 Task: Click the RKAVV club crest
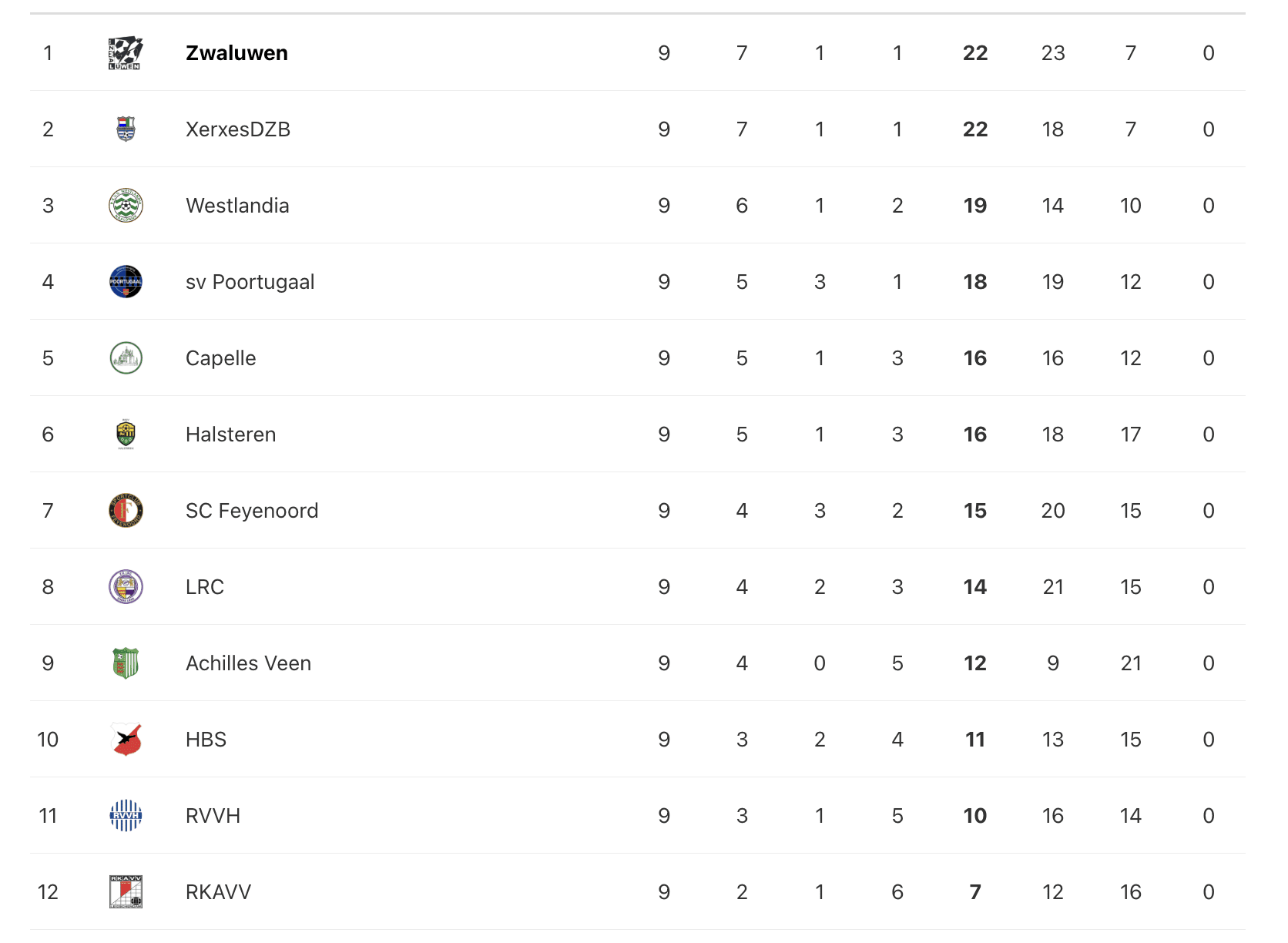[126, 892]
